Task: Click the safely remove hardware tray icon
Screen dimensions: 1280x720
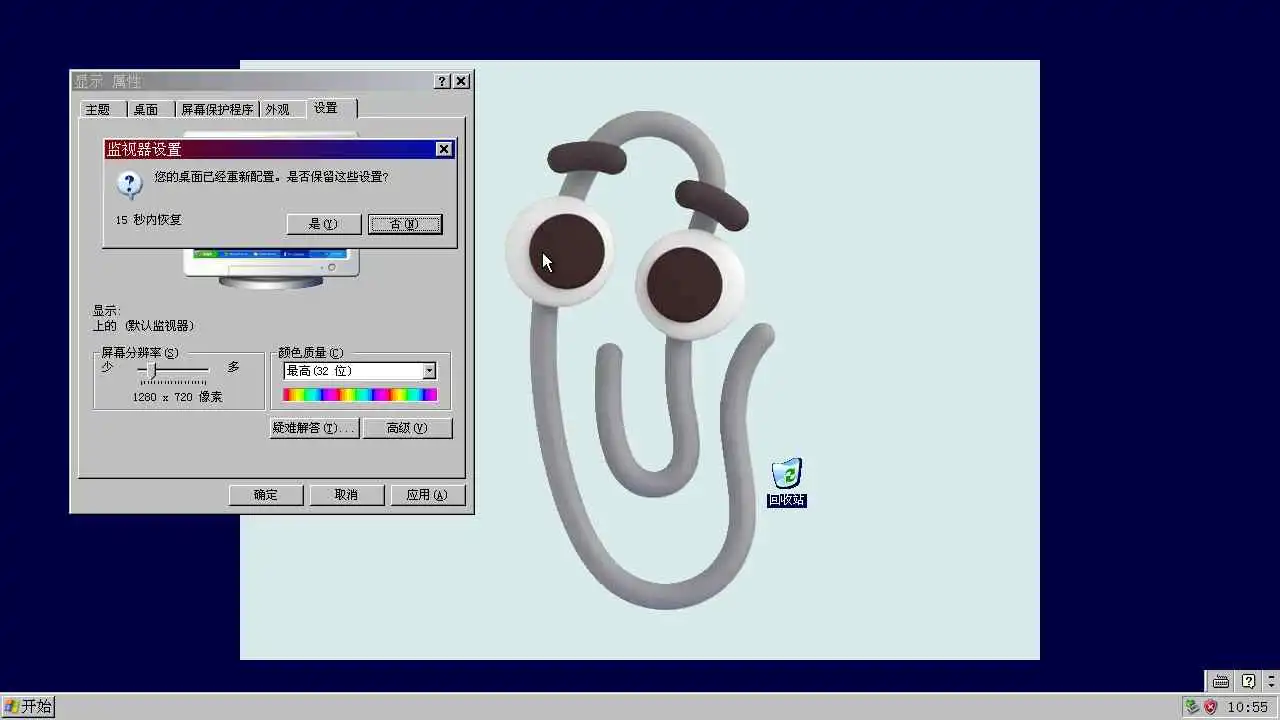Action: pyautogui.click(x=1192, y=707)
